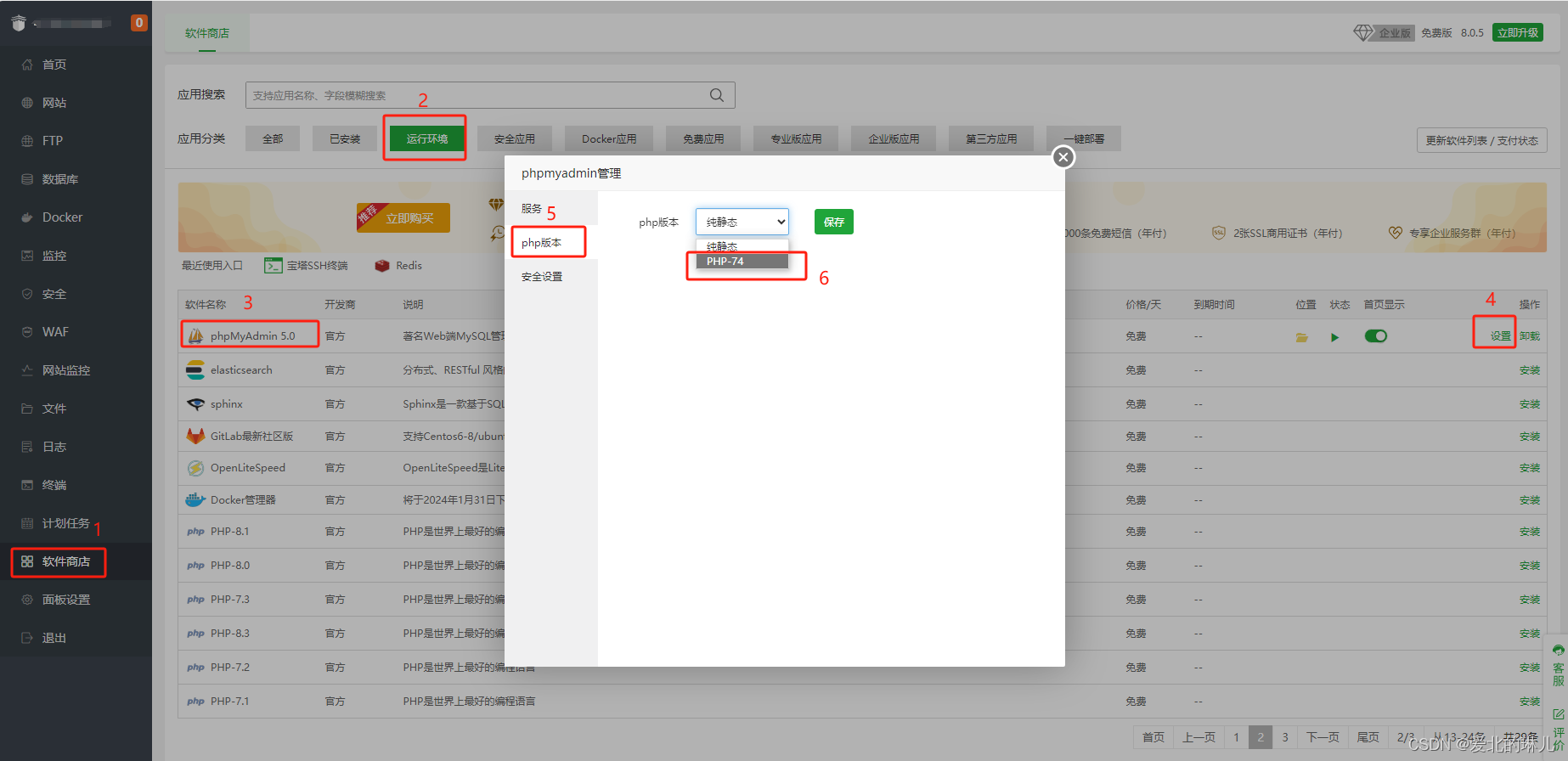The image size is (1568, 761).
Task: Click 立即升级 button at top right
Action: [1518, 32]
